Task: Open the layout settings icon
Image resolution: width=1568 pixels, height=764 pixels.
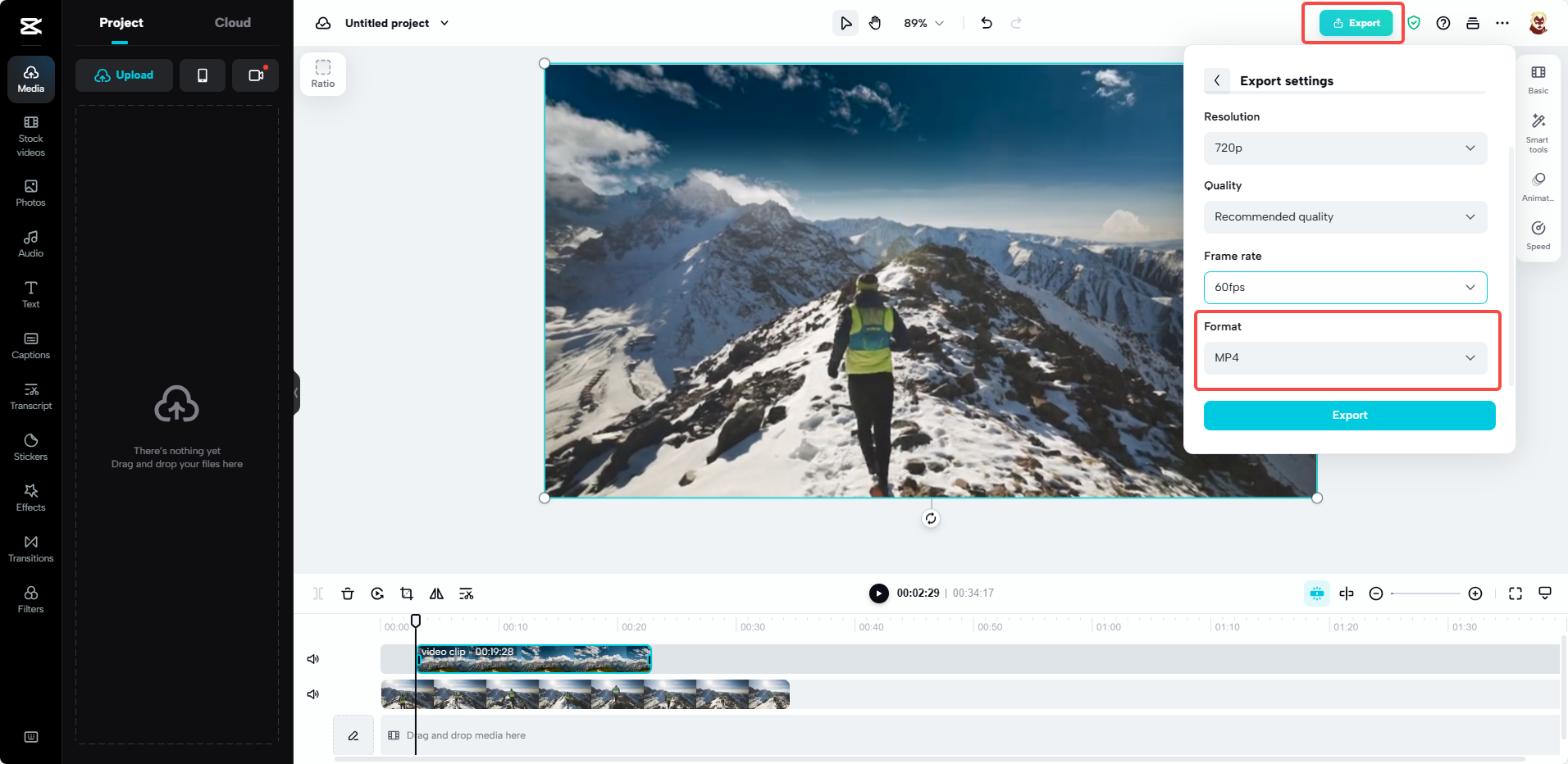Action: point(1473,23)
